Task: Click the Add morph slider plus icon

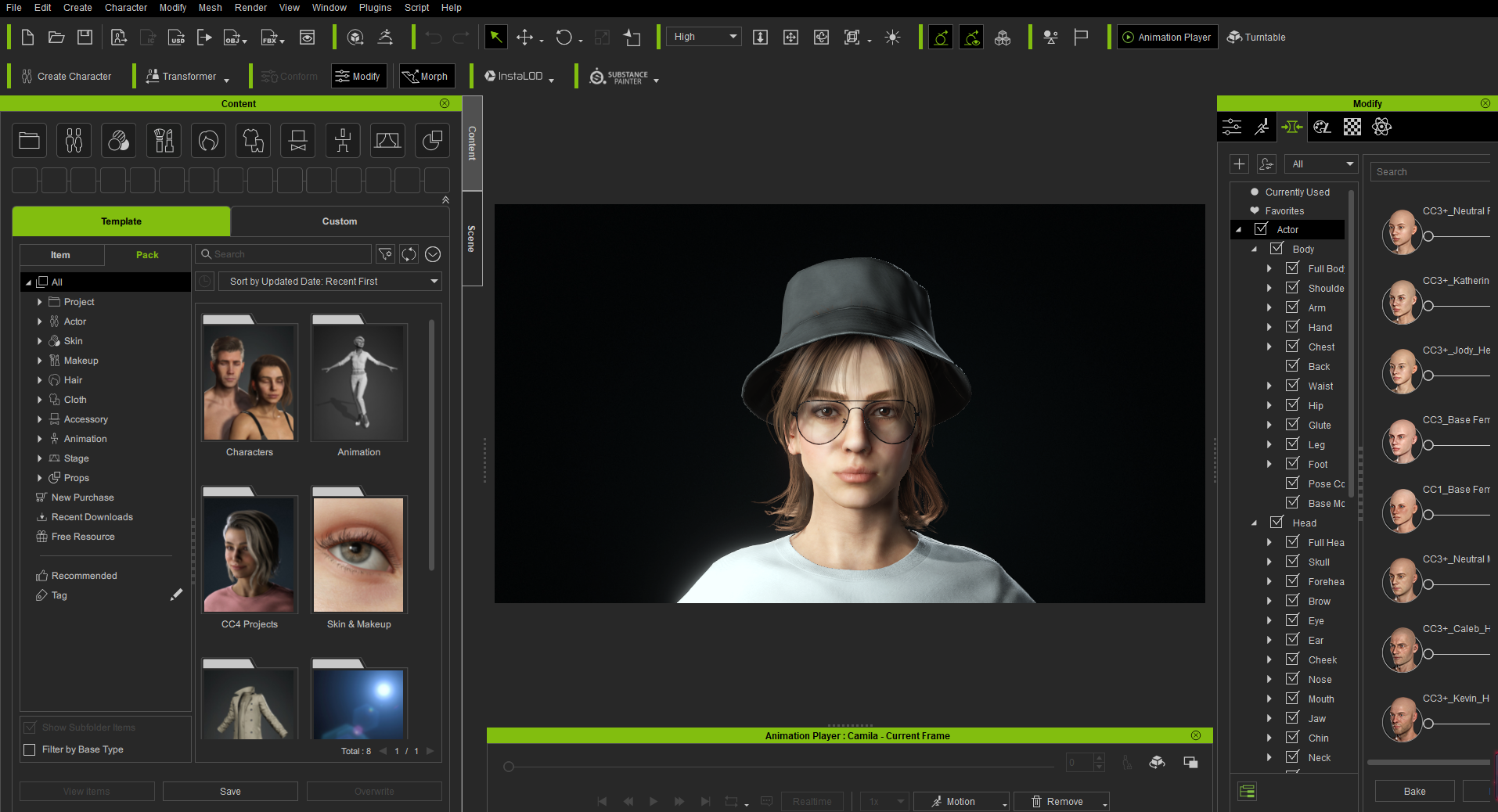Action: click(x=1239, y=164)
